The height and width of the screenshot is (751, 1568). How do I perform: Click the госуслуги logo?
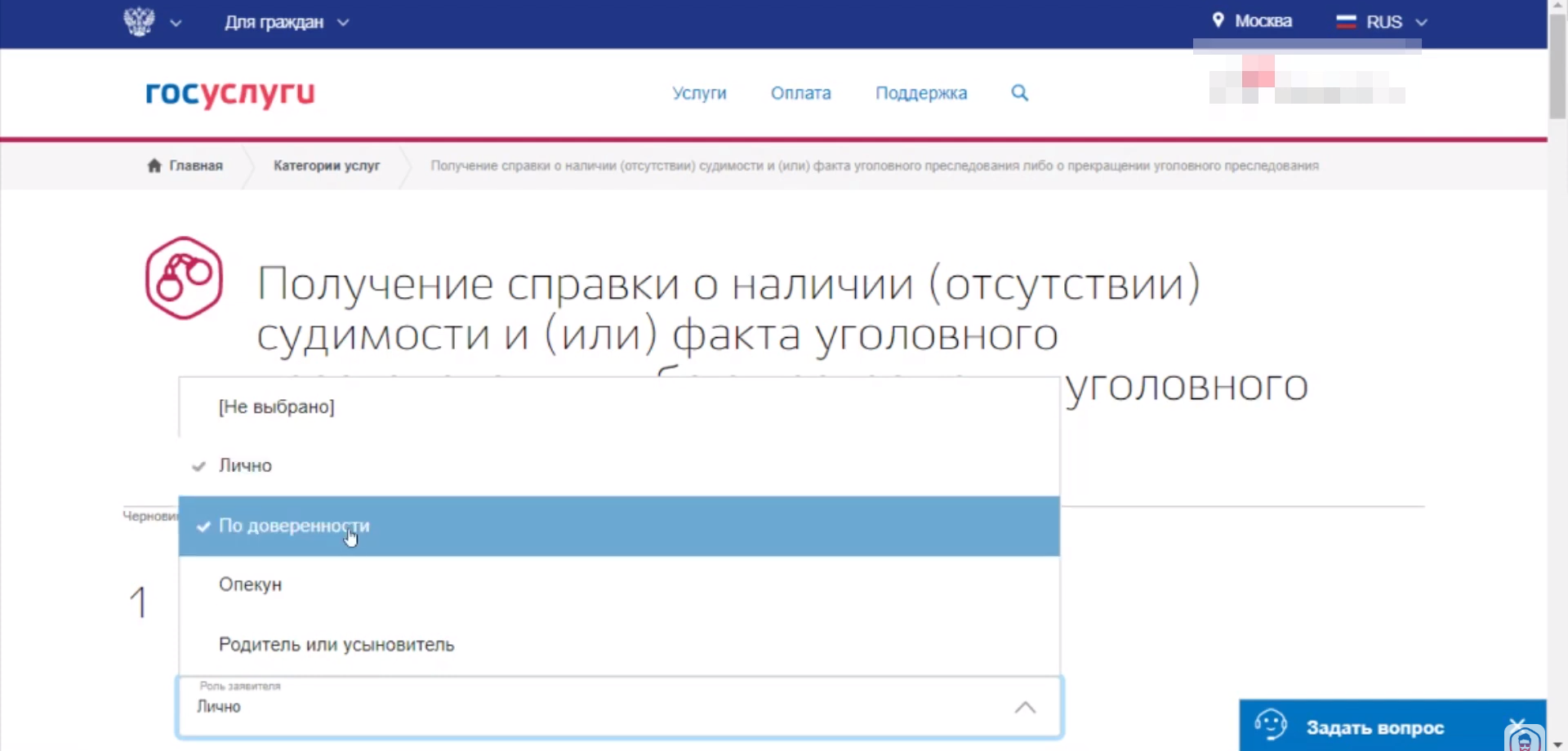tap(229, 93)
